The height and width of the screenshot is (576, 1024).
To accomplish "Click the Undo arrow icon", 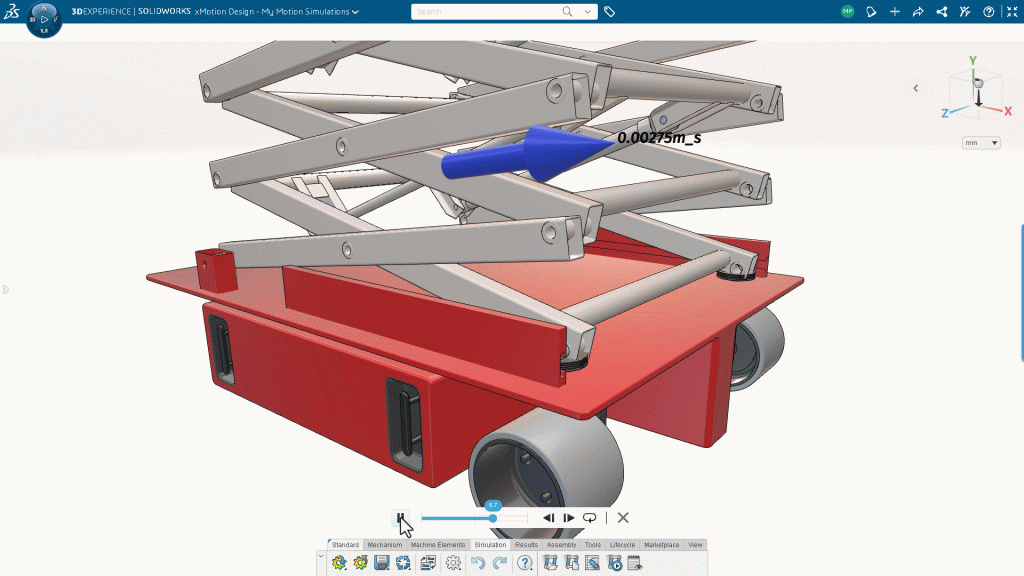I will 477,563.
